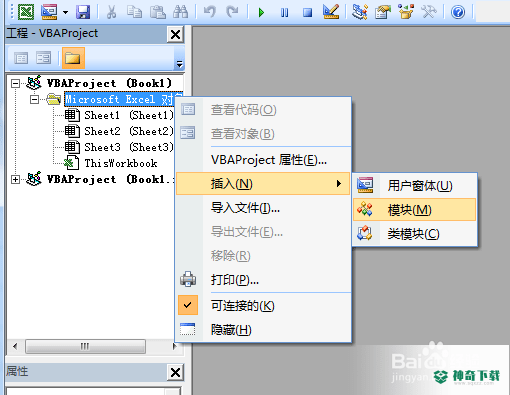Click the Excel view icon in toolbar
The width and height of the screenshot is (510, 395).
click(26, 12)
